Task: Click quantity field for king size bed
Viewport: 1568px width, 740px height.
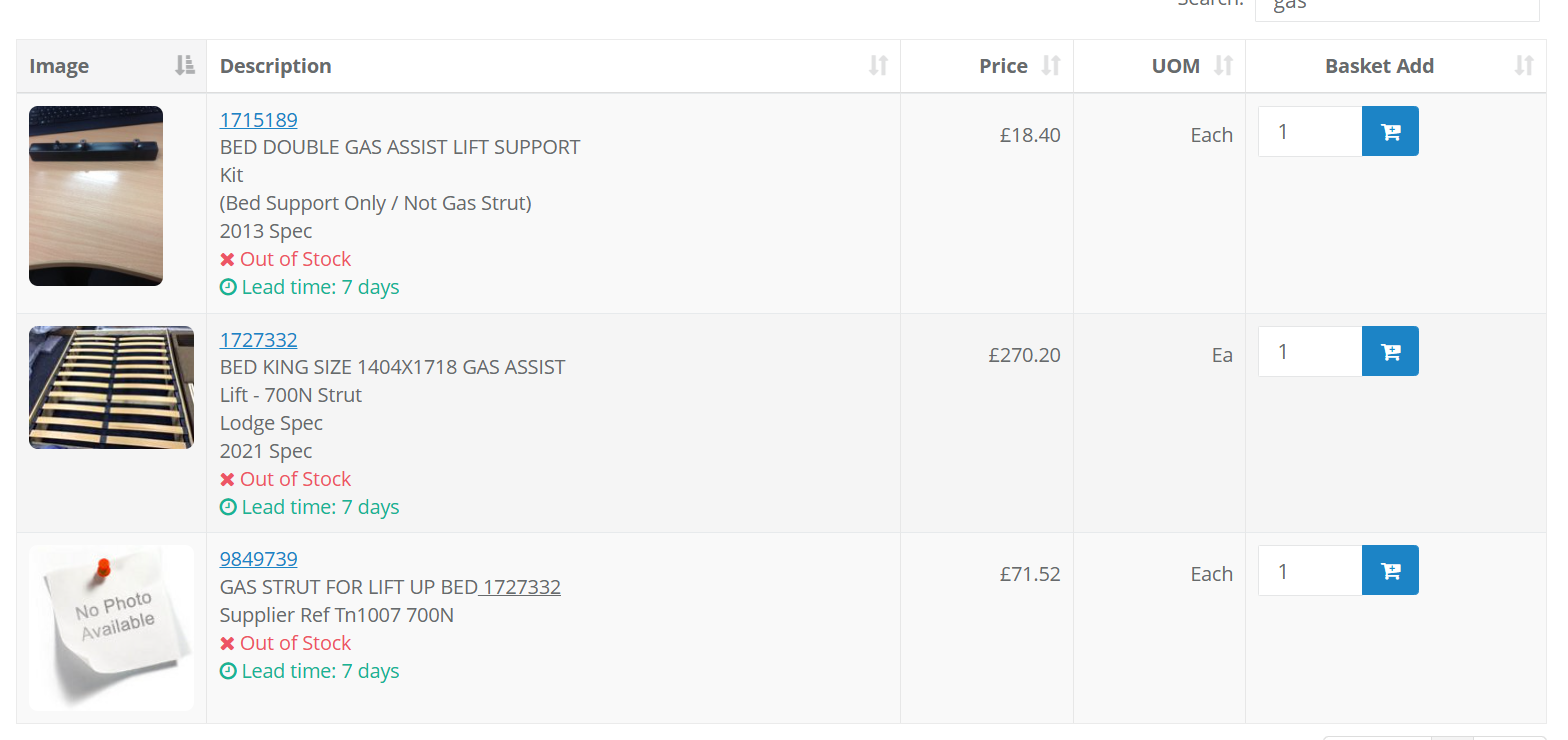Action: click(x=1310, y=352)
